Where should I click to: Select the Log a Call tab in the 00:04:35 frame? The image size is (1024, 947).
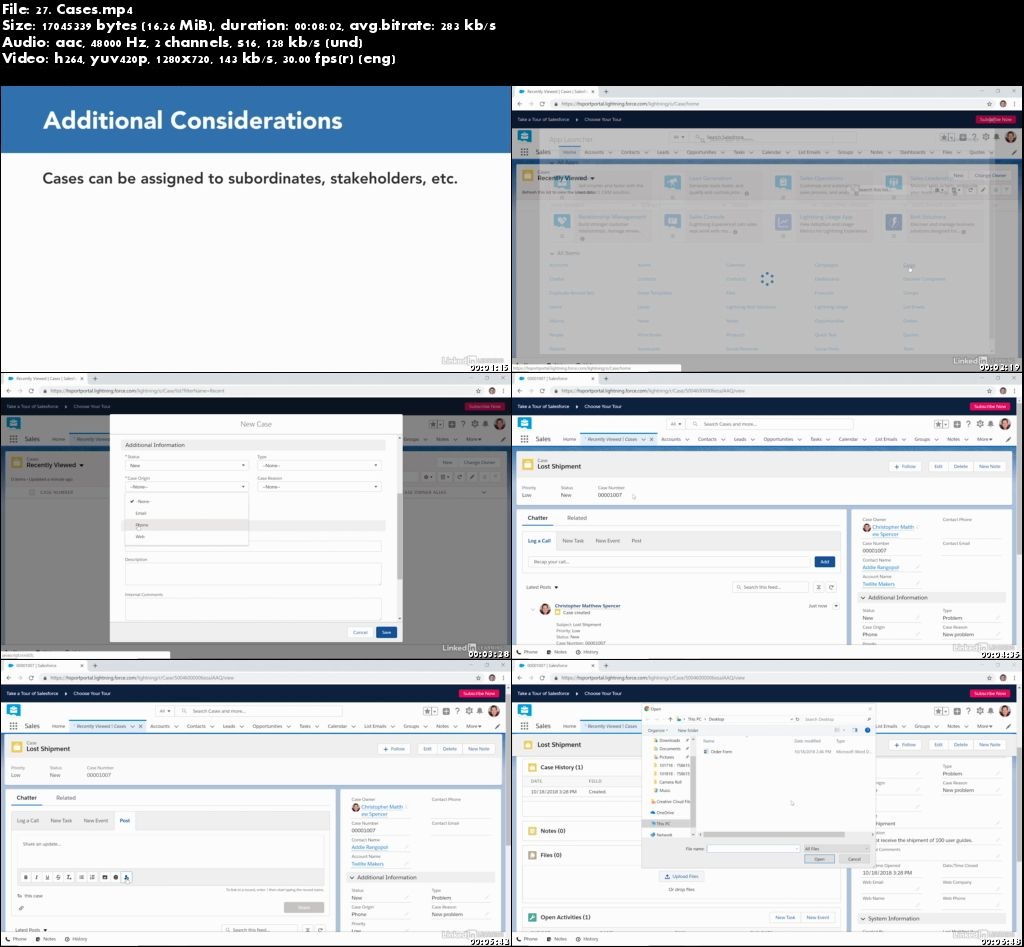(x=539, y=541)
